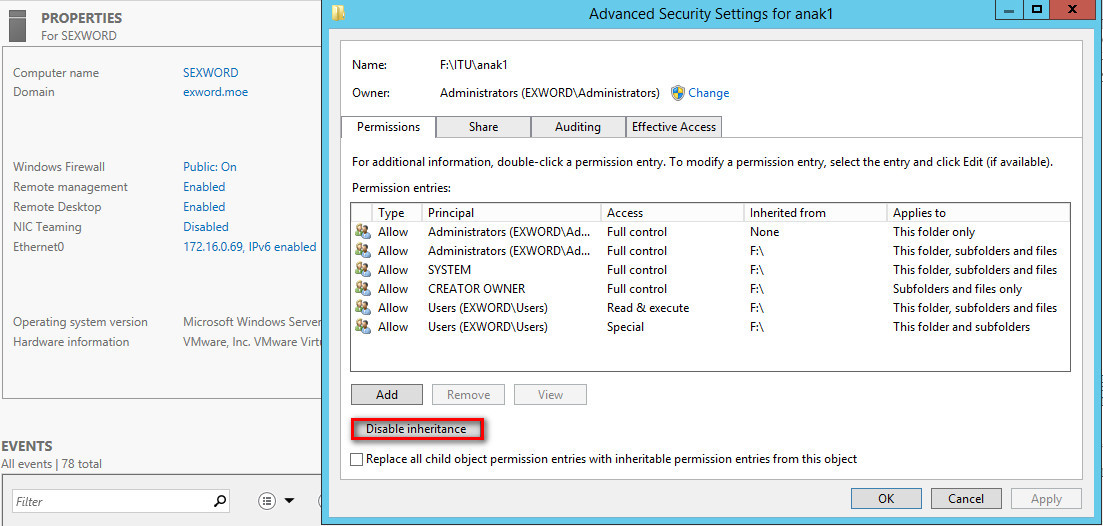Image resolution: width=1103 pixels, height=526 pixels.
Task: Click the folder icon in the dialog title bar
Action: (x=339, y=14)
